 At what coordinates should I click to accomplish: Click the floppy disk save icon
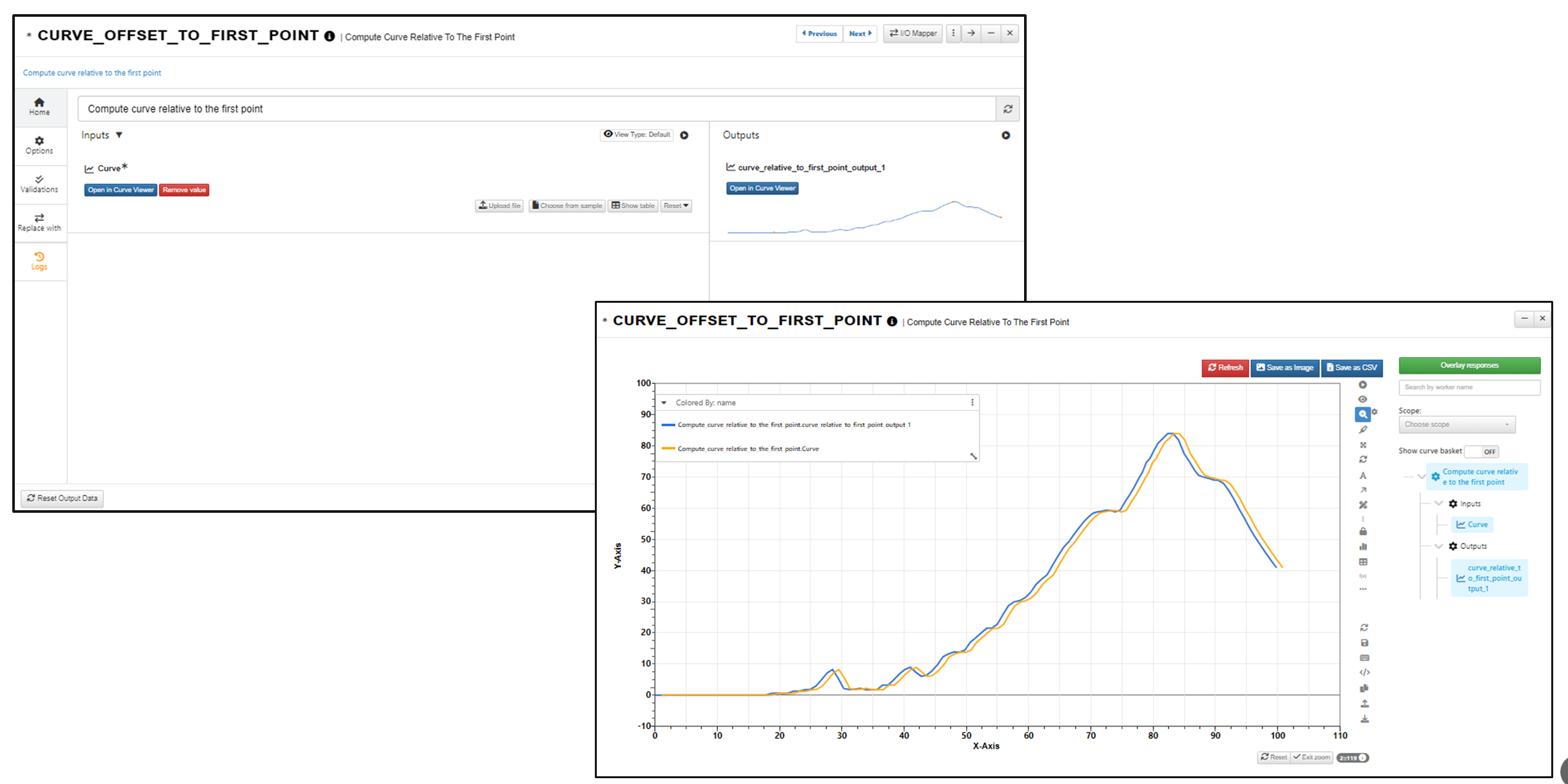[x=1364, y=643]
